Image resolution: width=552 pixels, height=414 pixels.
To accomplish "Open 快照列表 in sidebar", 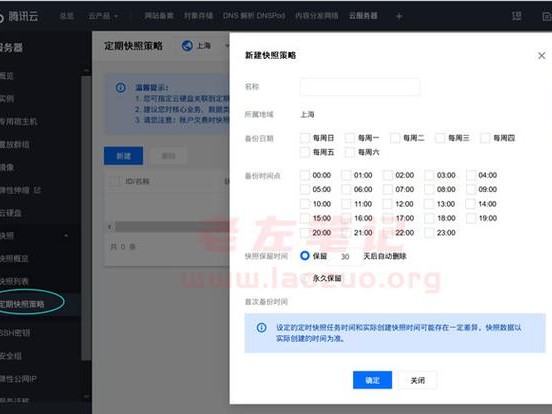I will click(14, 281).
